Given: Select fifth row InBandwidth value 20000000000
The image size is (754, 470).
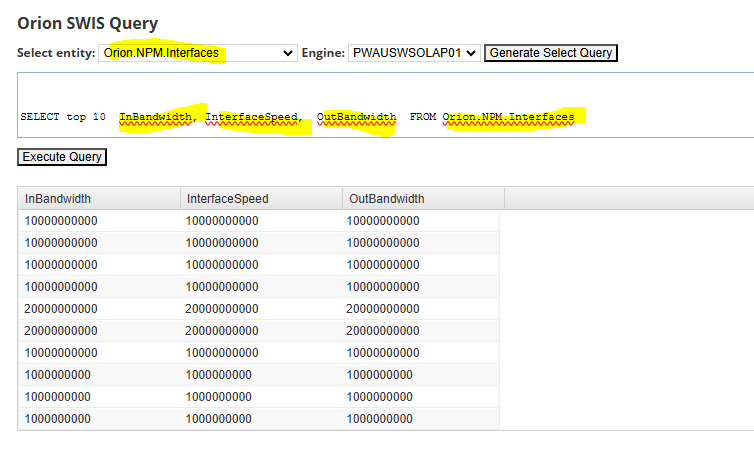Looking at the screenshot, I should click(61, 309).
